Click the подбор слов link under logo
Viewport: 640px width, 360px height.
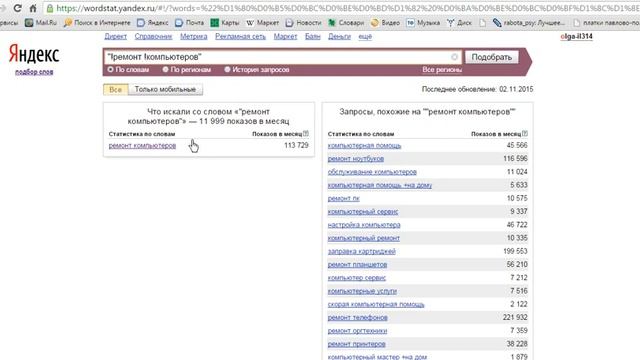coord(34,72)
